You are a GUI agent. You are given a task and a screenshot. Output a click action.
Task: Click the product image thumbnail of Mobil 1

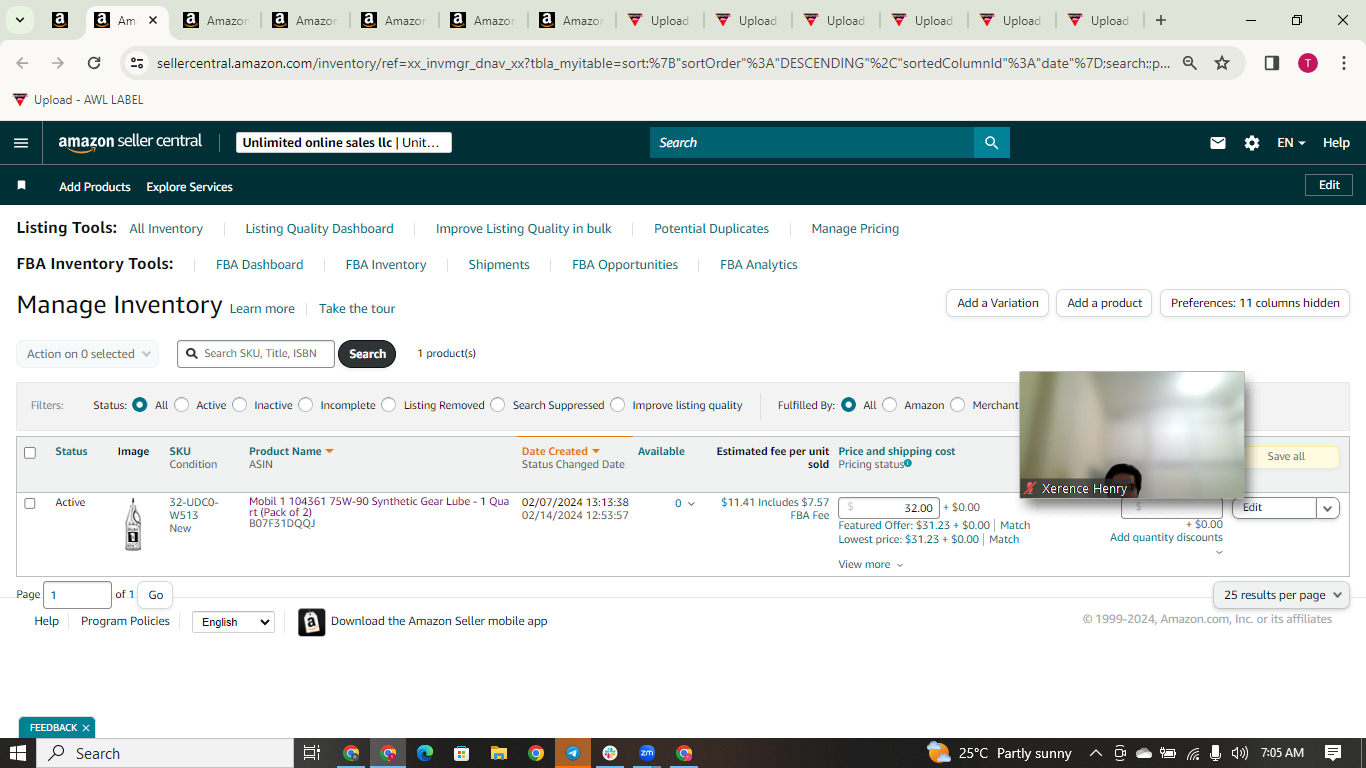133,524
